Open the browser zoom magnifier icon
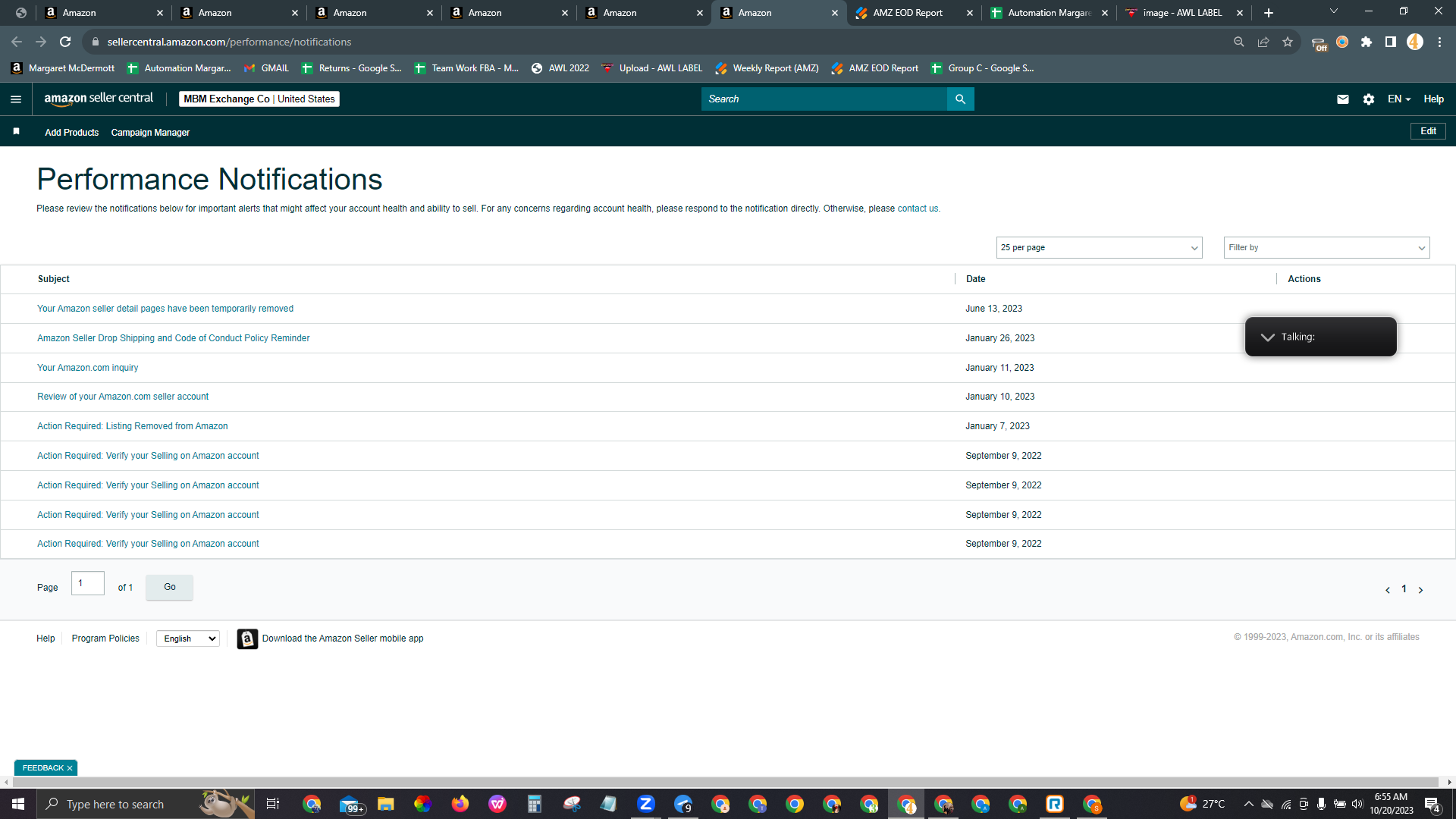The width and height of the screenshot is (1456, 819). pyautogui.click(x=1239, y=42)
